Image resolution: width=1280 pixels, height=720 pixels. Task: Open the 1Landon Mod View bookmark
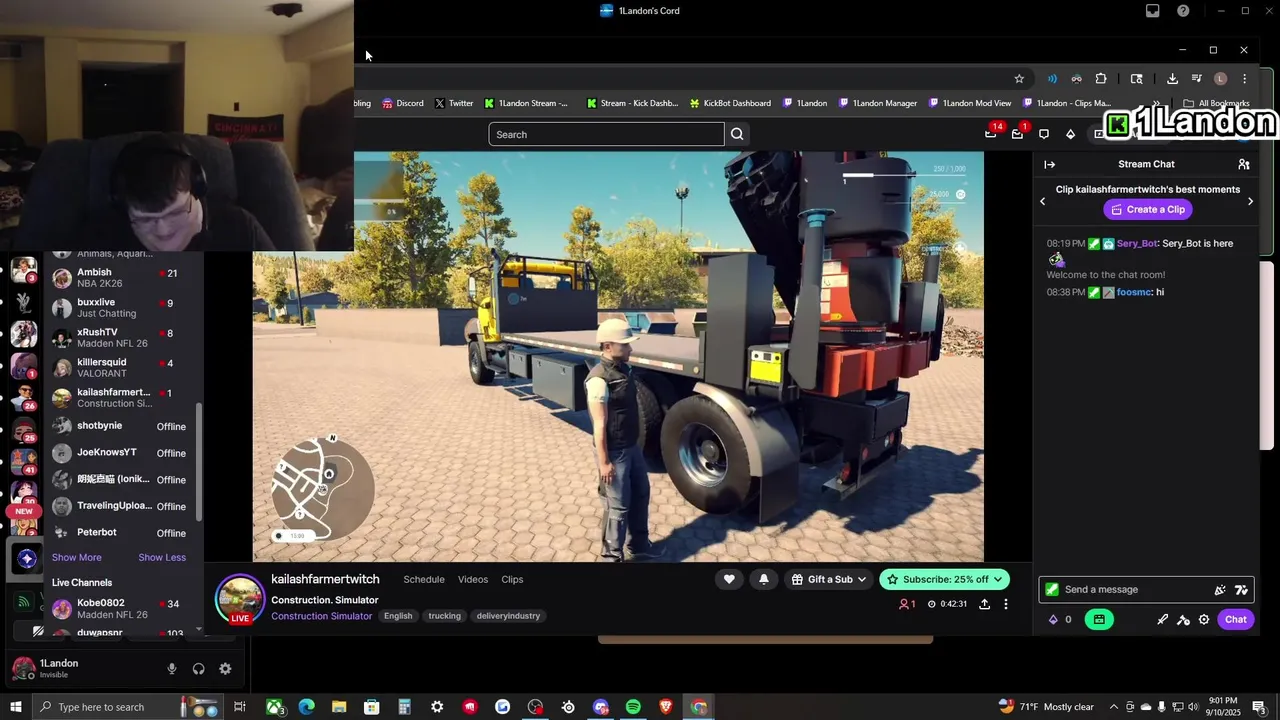(x=970, y=103)
